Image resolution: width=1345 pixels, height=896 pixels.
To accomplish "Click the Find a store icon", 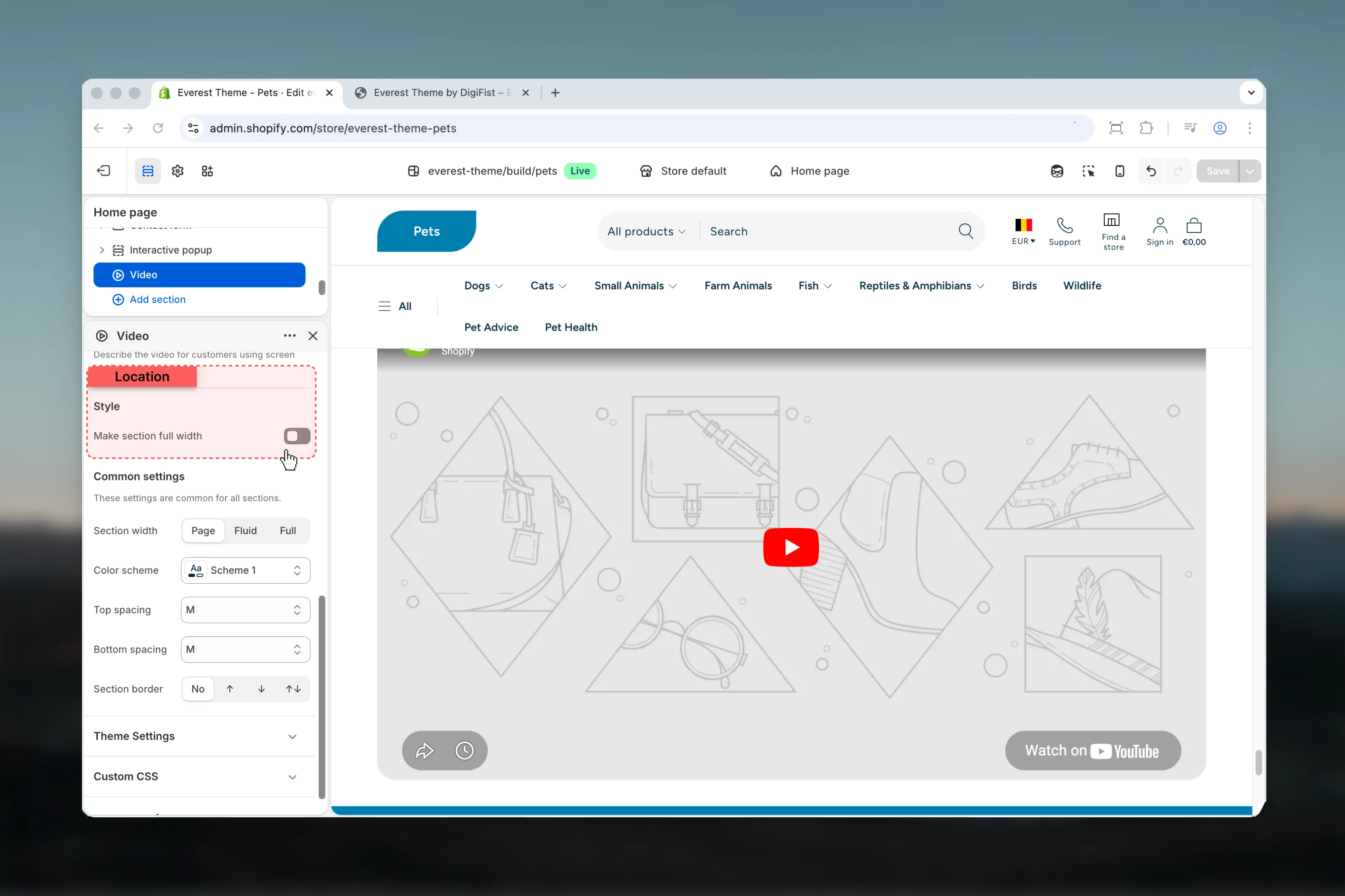I will [x=1111, y=220].
